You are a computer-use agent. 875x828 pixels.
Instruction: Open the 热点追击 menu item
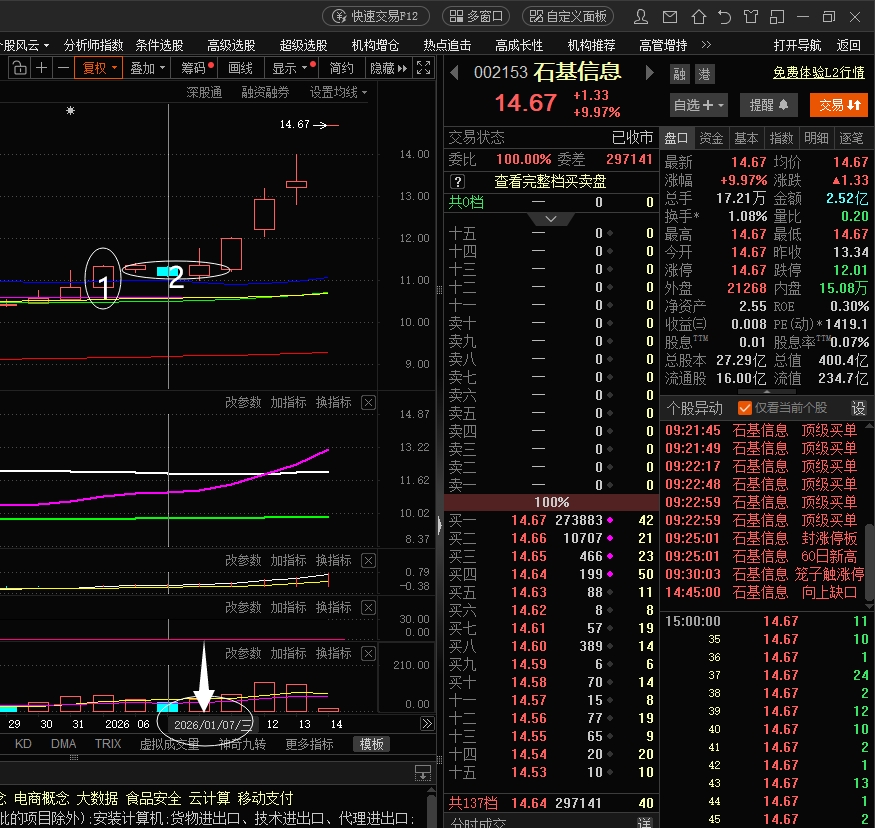click(447, 45)
